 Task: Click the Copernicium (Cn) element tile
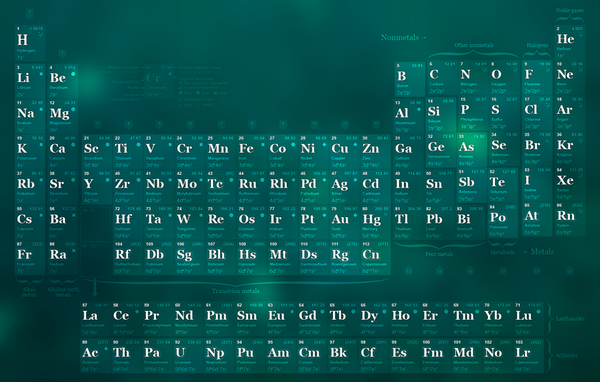click(375, 258)
